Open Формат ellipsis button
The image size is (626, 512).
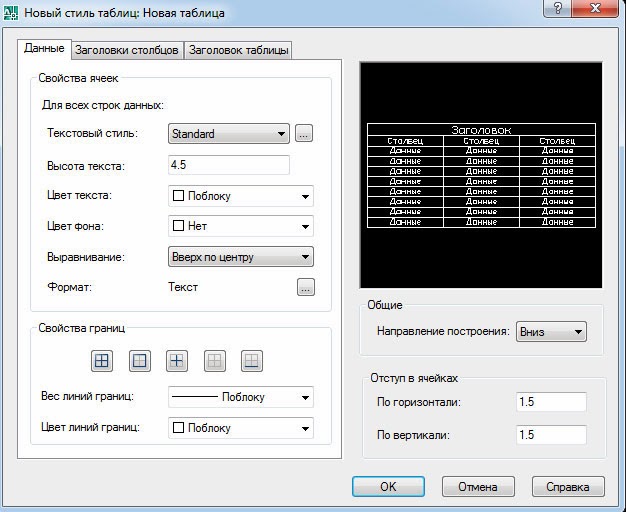(306, 287)
